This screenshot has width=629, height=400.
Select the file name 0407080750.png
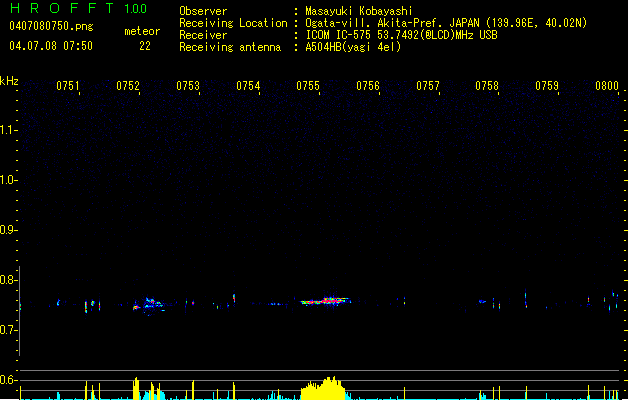pyautogui.click(x=51, y=26)
